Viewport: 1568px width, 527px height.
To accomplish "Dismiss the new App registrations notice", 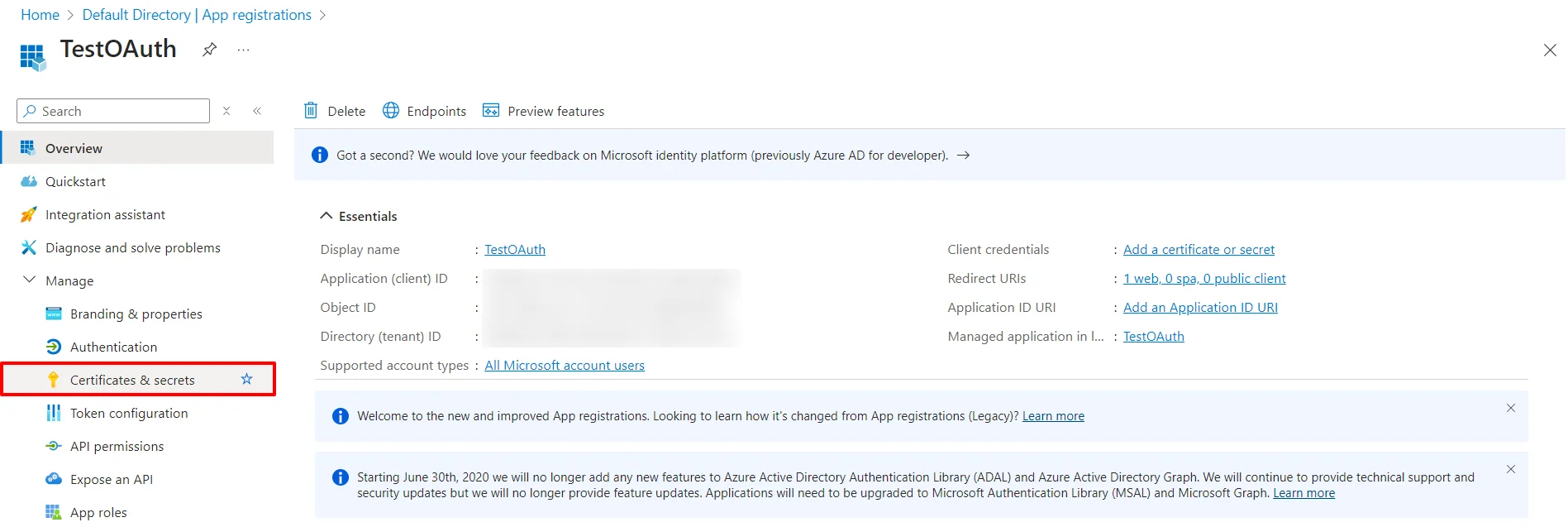I will click(x=1510, y=408).
